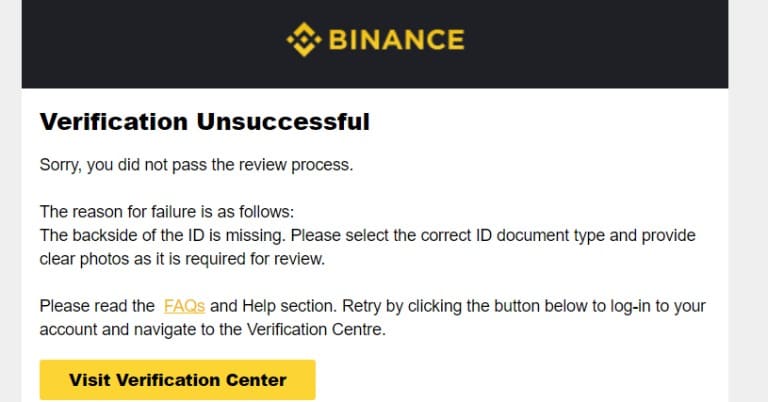The height and width of the screenshot is (402, 768).
Task: Click 'clear photos as it is required' line
Action: point(182,259)
